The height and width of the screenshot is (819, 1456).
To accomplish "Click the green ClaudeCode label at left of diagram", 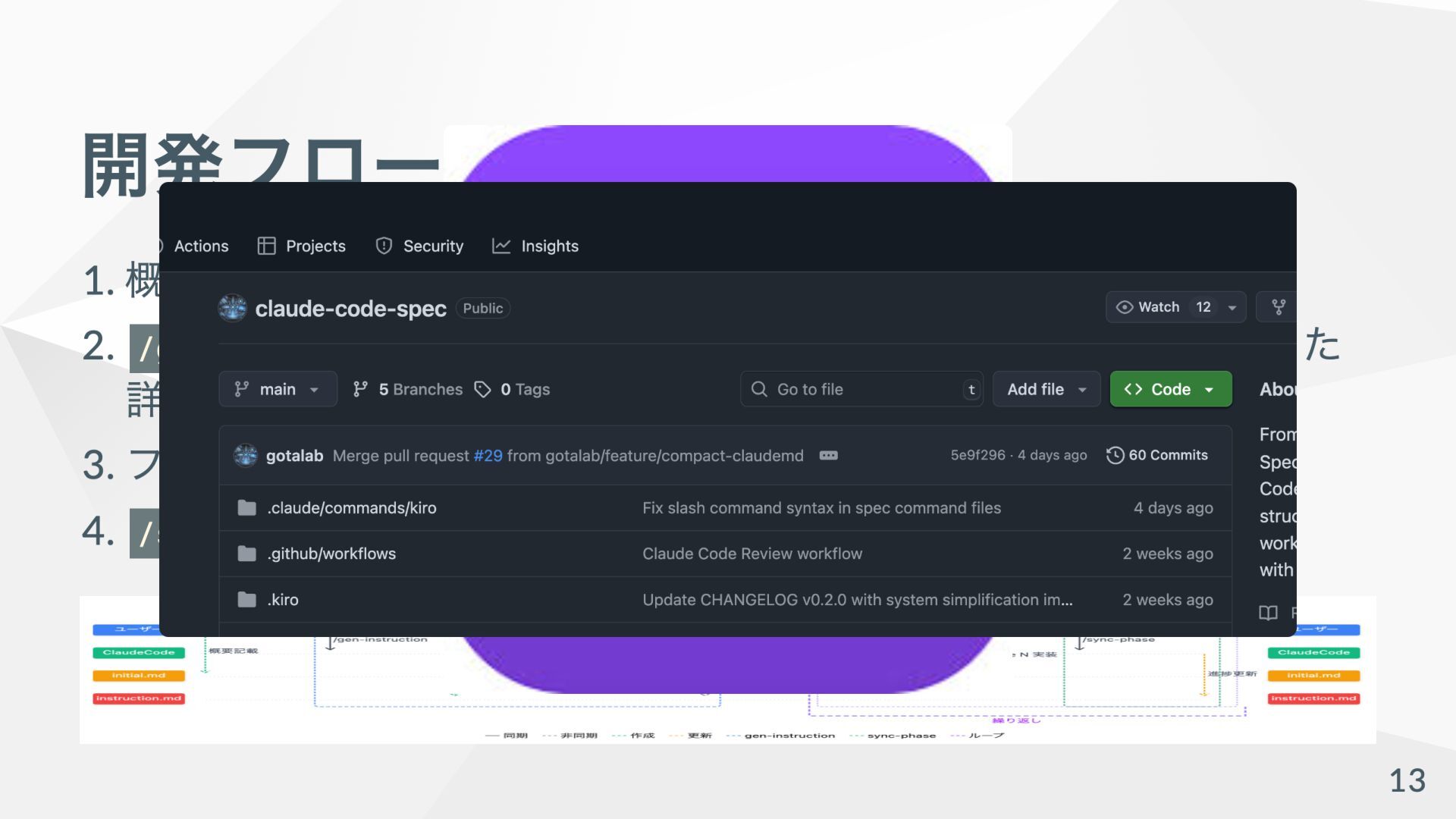I will (139, 652).
